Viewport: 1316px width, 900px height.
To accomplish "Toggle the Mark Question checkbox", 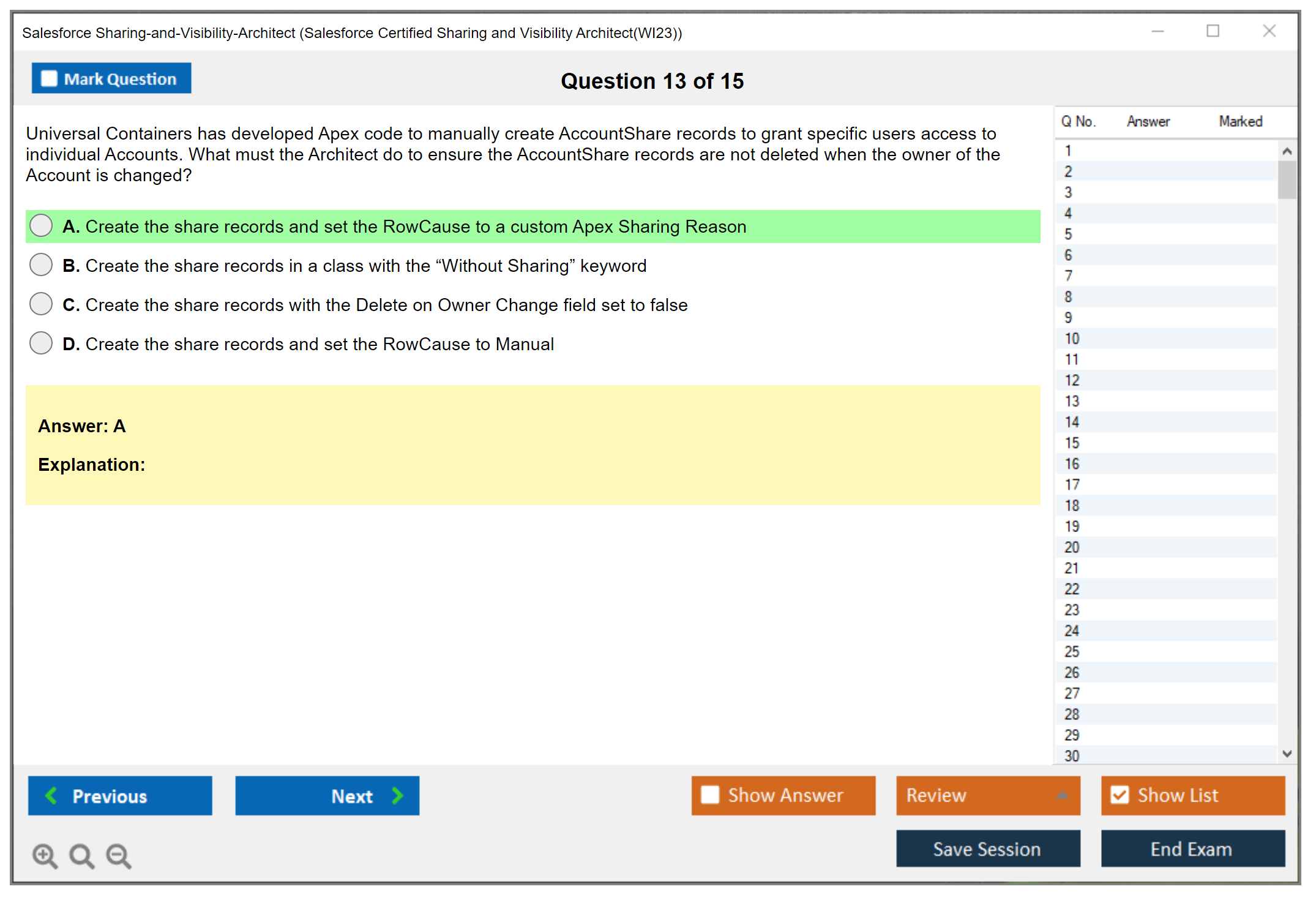I will pyautogui.click(x=49, y=79).
